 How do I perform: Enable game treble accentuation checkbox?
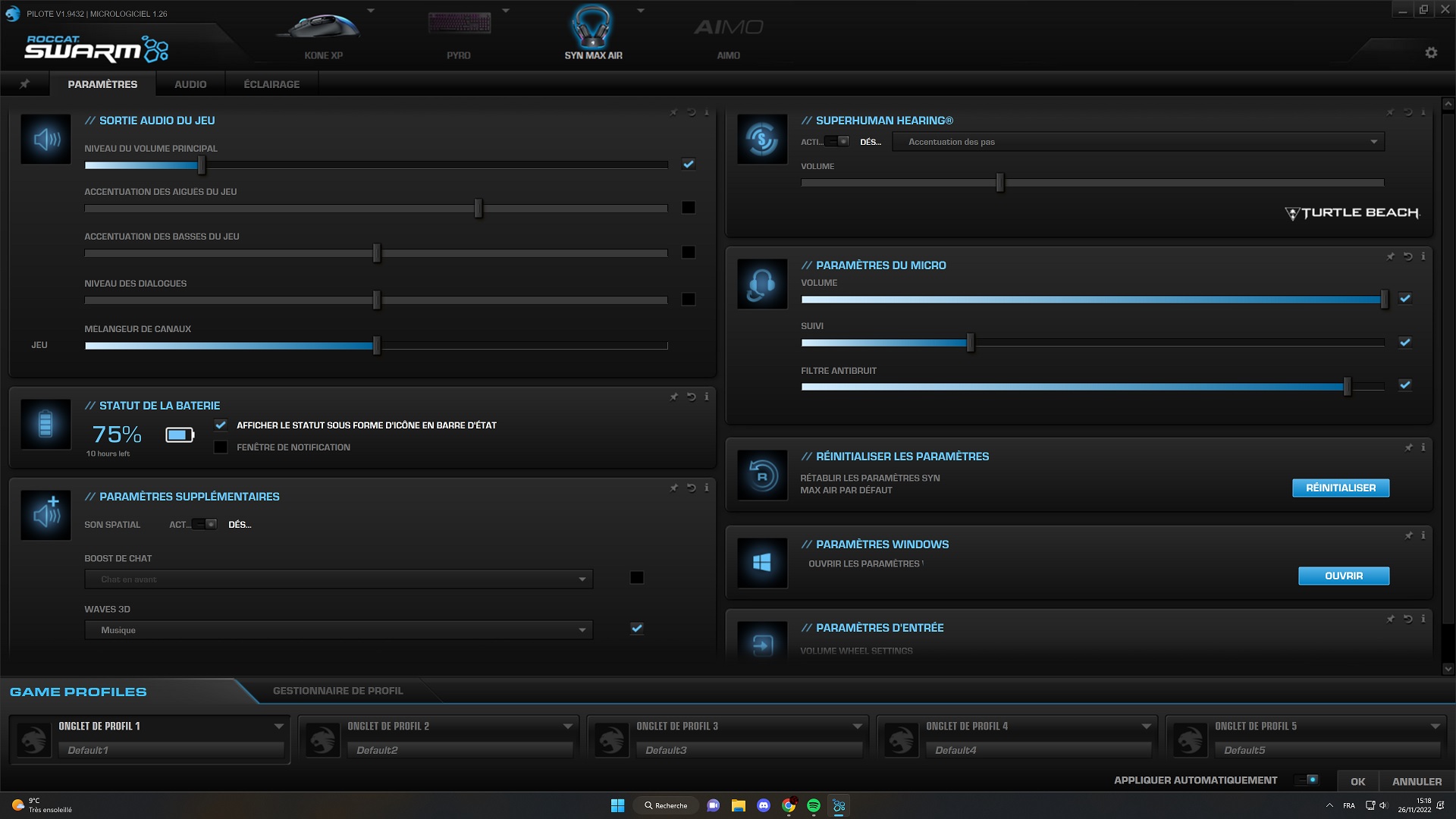688,207
